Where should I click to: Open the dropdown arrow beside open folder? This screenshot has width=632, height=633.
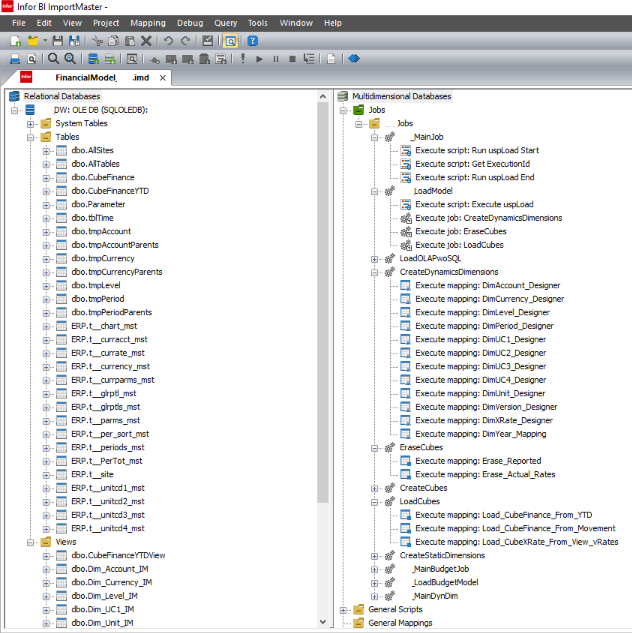pos(45,41)
